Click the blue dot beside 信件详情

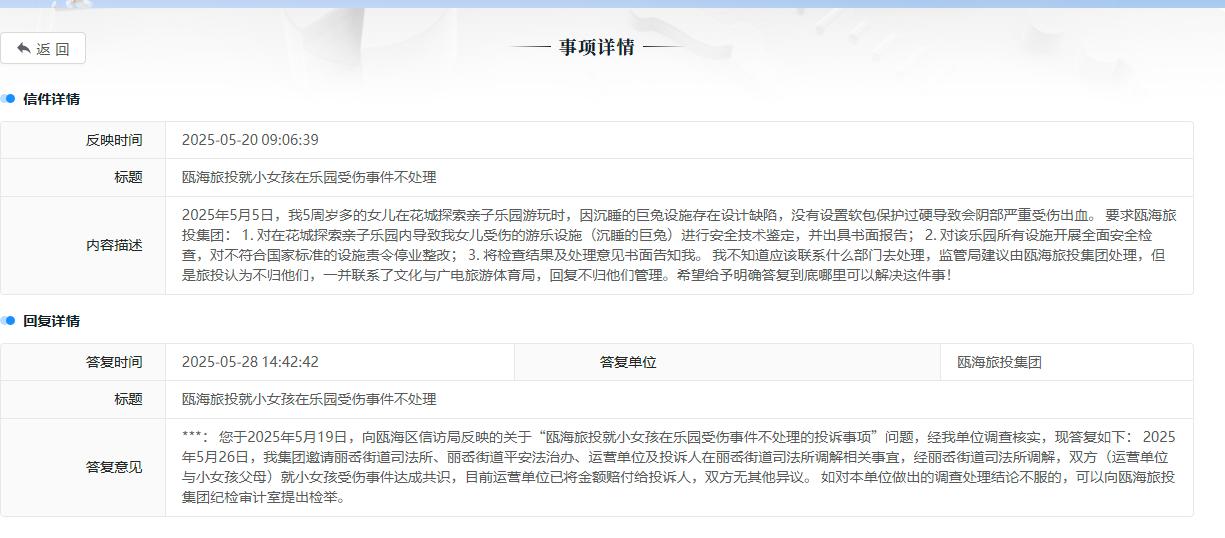[9, 99]
